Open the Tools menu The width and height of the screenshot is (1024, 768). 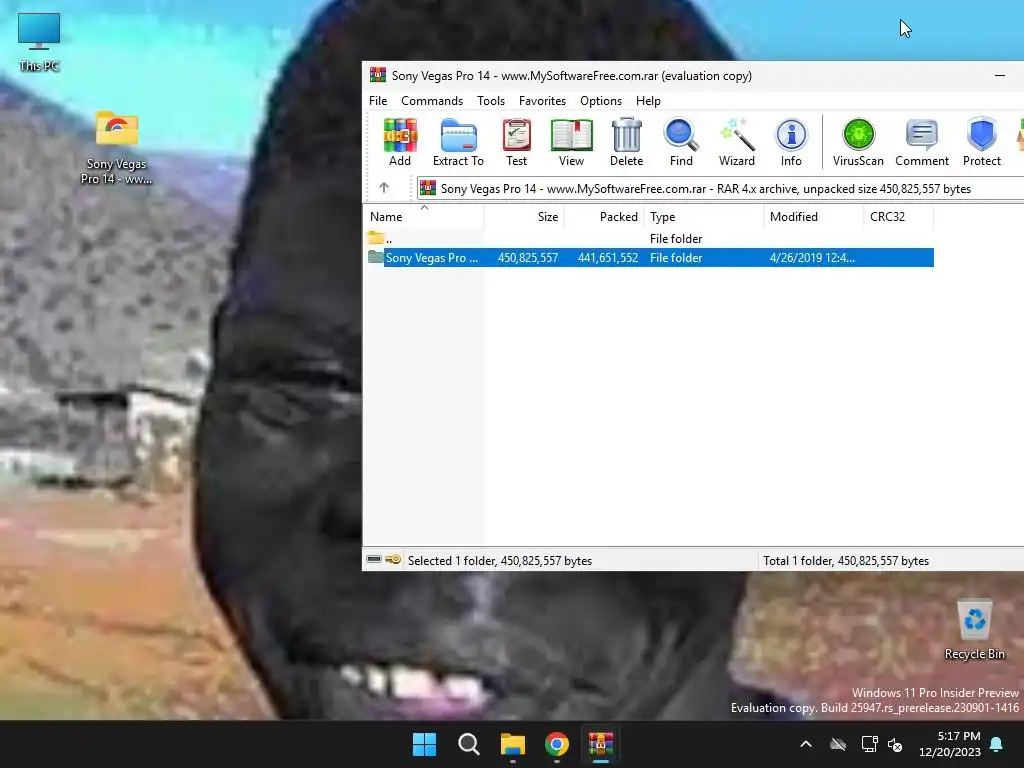(x=490, y=101)
